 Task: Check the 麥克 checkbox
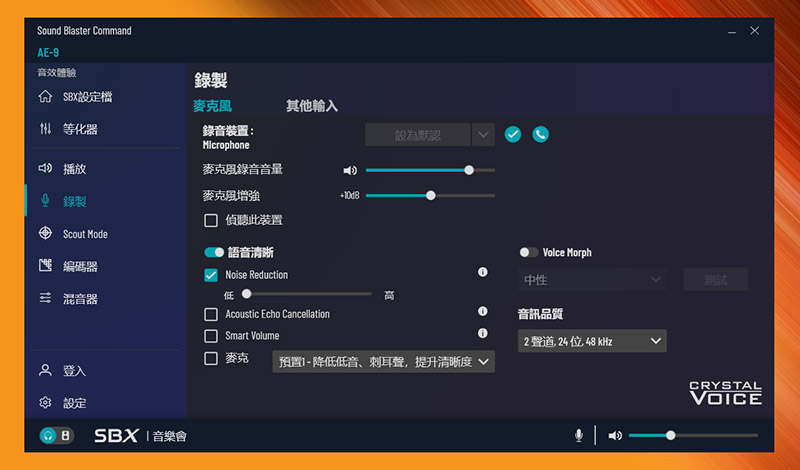click(x=211, y=358)
